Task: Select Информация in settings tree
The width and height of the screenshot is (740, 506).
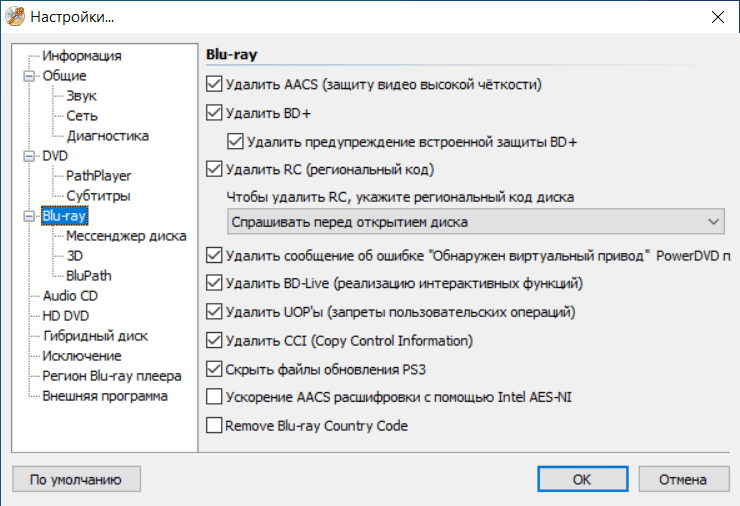Action: pyautogui.click(x=82, y=56)
